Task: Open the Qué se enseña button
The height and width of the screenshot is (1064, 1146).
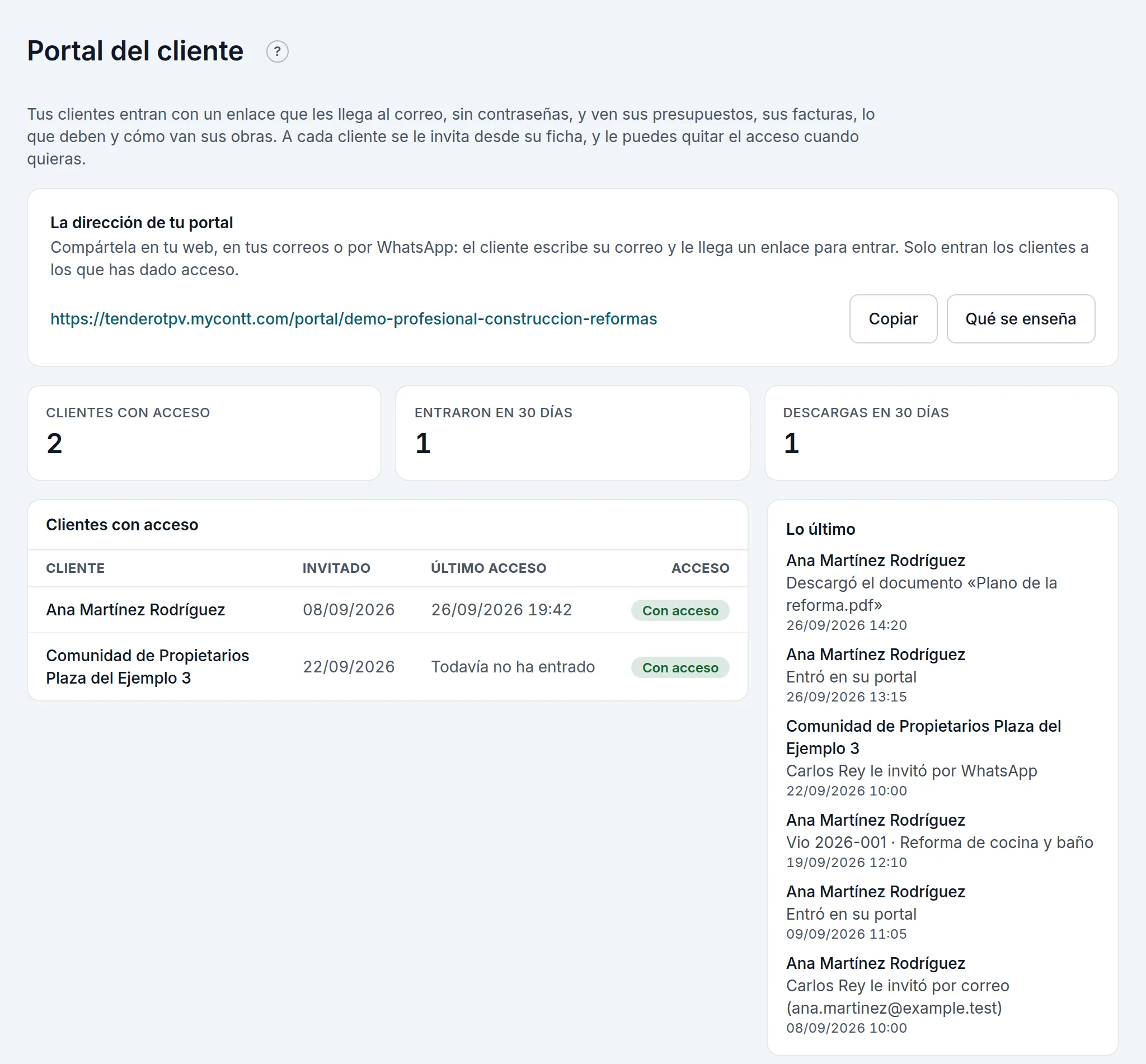Action: (1021, 319)
